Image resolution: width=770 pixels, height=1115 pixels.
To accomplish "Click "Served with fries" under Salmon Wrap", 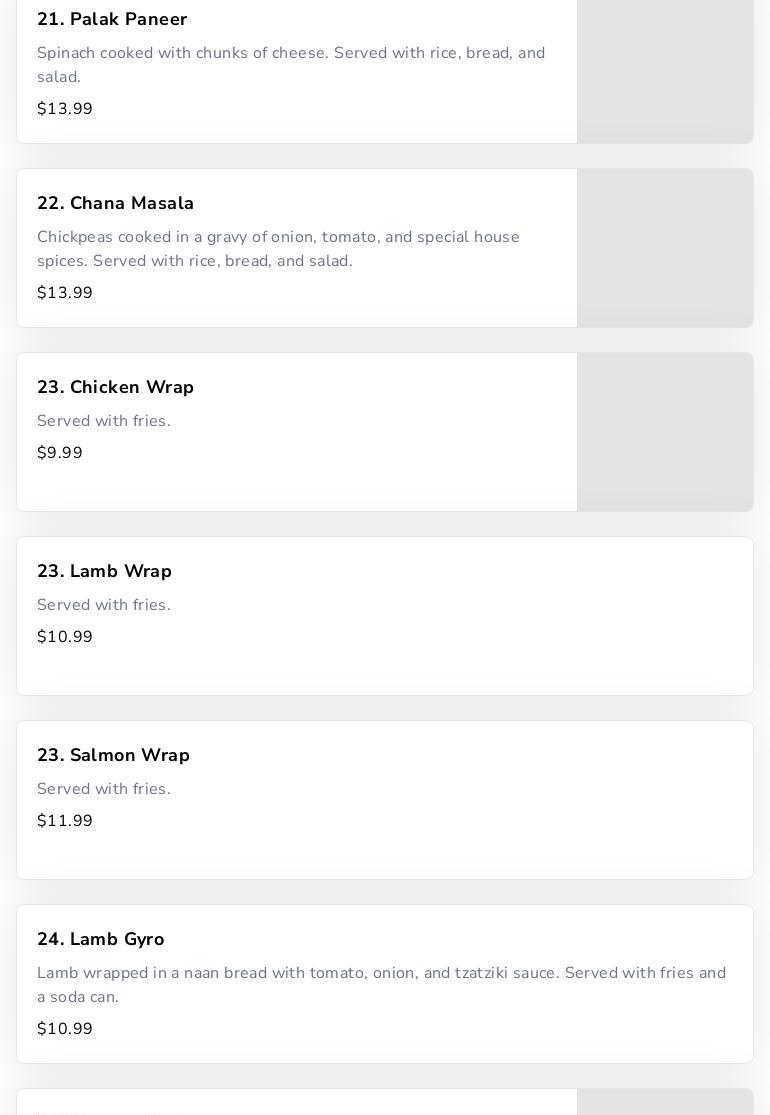I will point(104,790).
